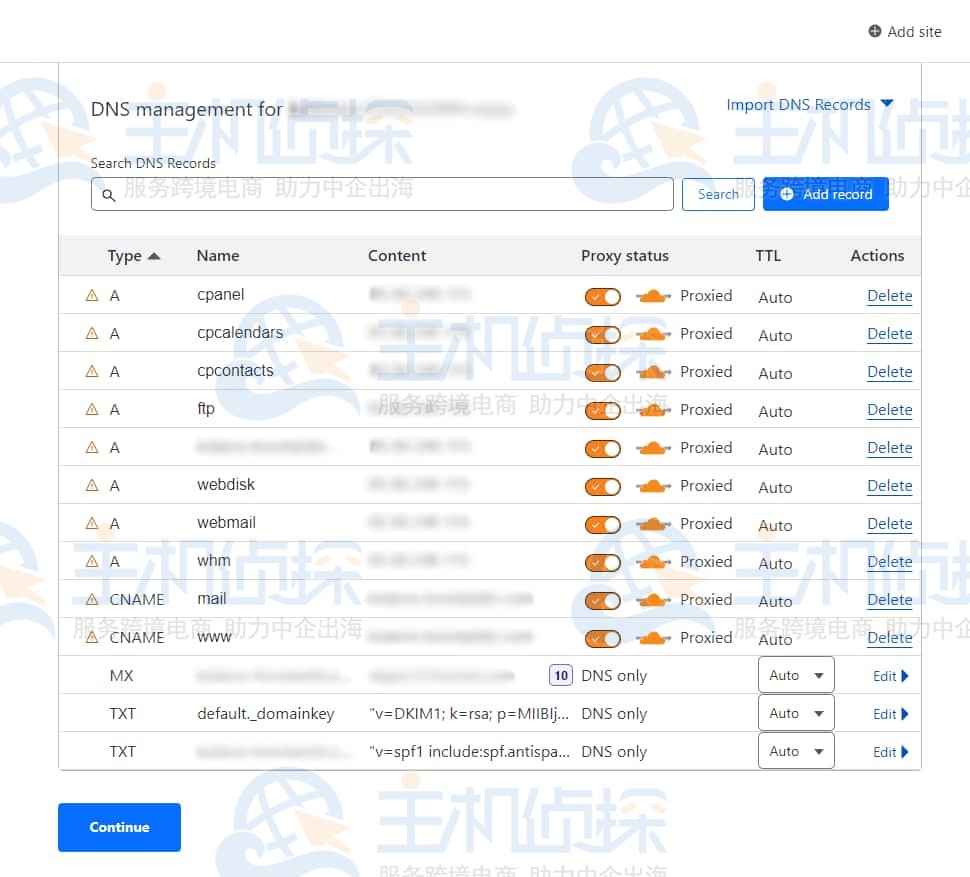
Task: Turn off proxying for the mail CNAME record
Action: (603, 600)
